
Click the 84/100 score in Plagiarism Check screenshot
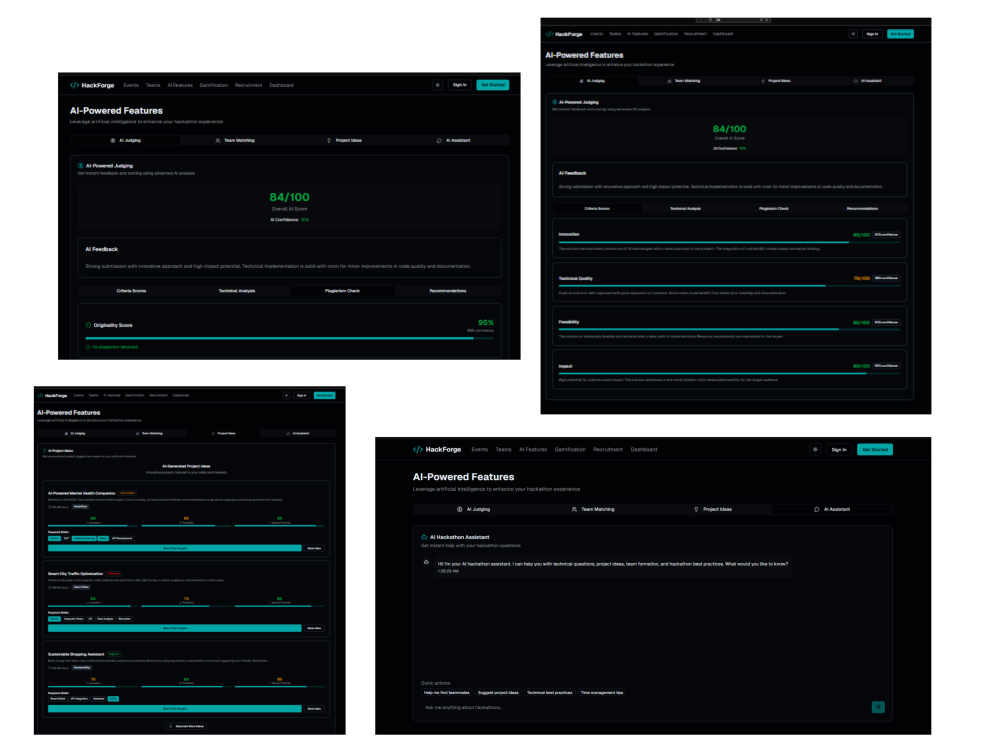(290, 197)
